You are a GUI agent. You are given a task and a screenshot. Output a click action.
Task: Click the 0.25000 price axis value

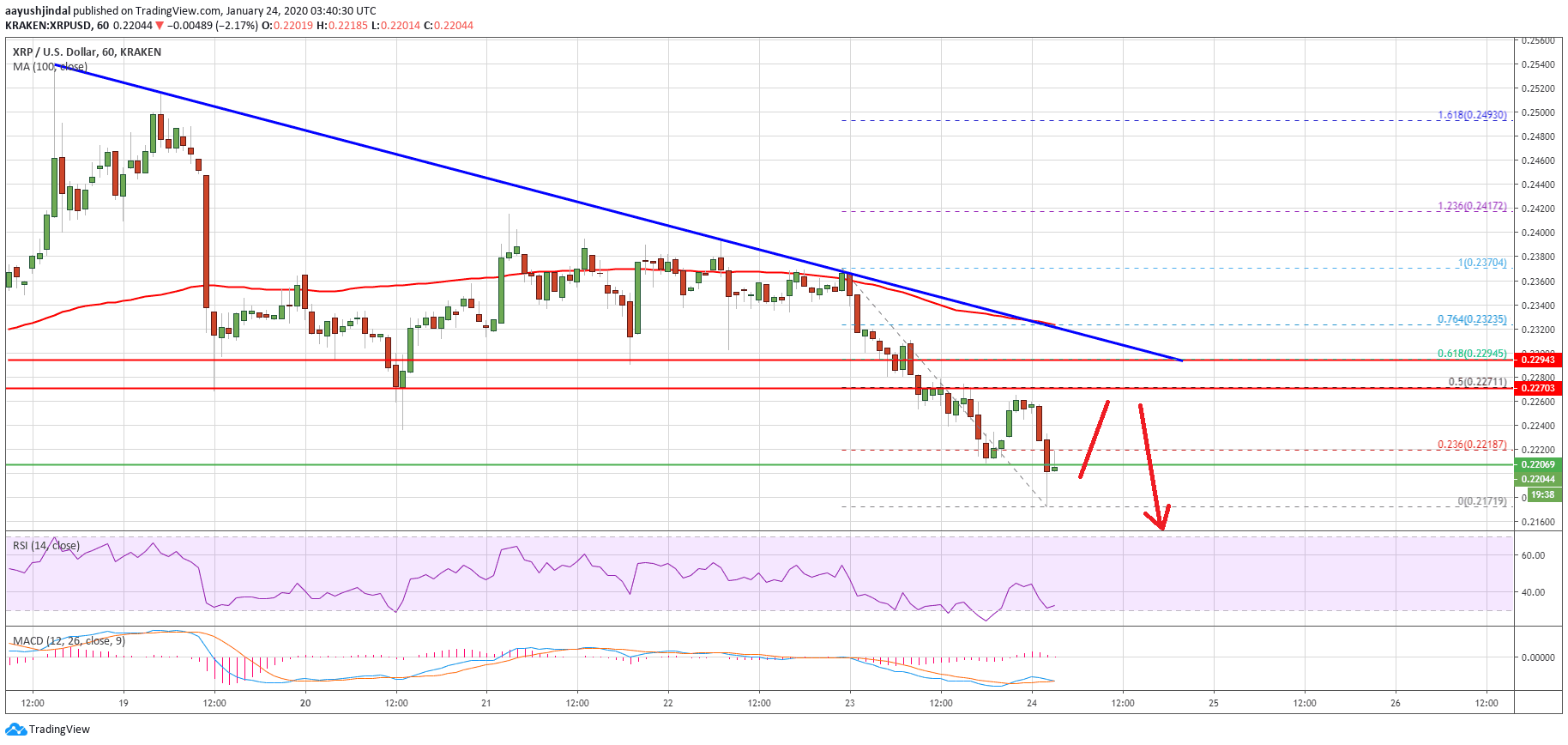(x=1538, y=112)
